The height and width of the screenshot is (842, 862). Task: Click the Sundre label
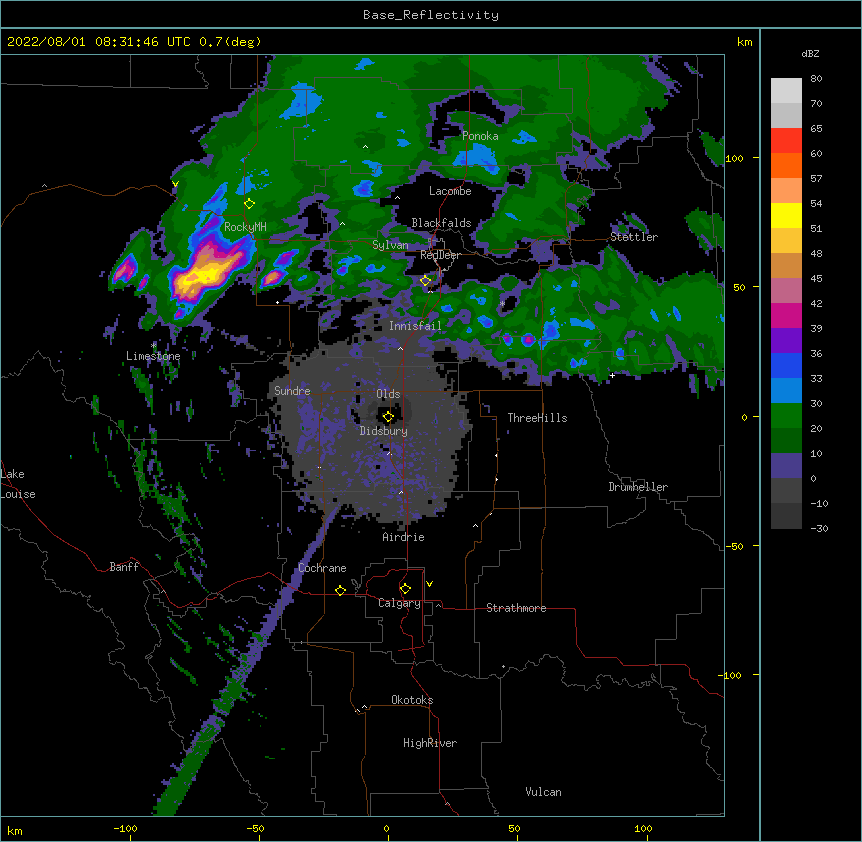[292, 391]
